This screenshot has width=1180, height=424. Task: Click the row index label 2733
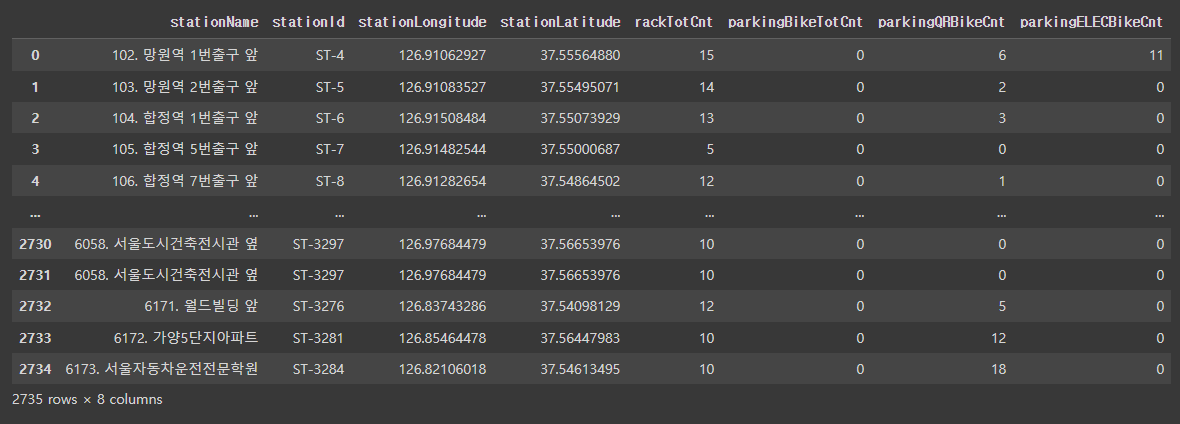pyautogui.click(x=35, y=338)
